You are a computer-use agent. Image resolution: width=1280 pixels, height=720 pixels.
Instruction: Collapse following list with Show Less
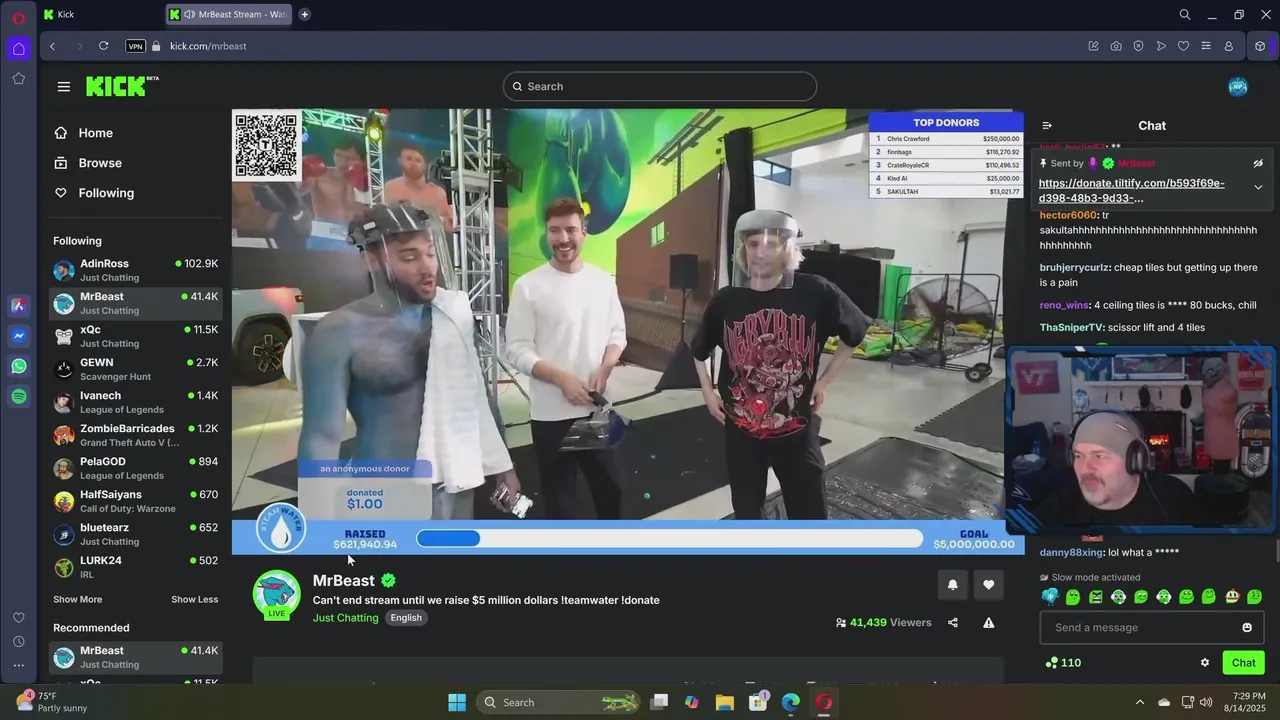tap(194, 600)
